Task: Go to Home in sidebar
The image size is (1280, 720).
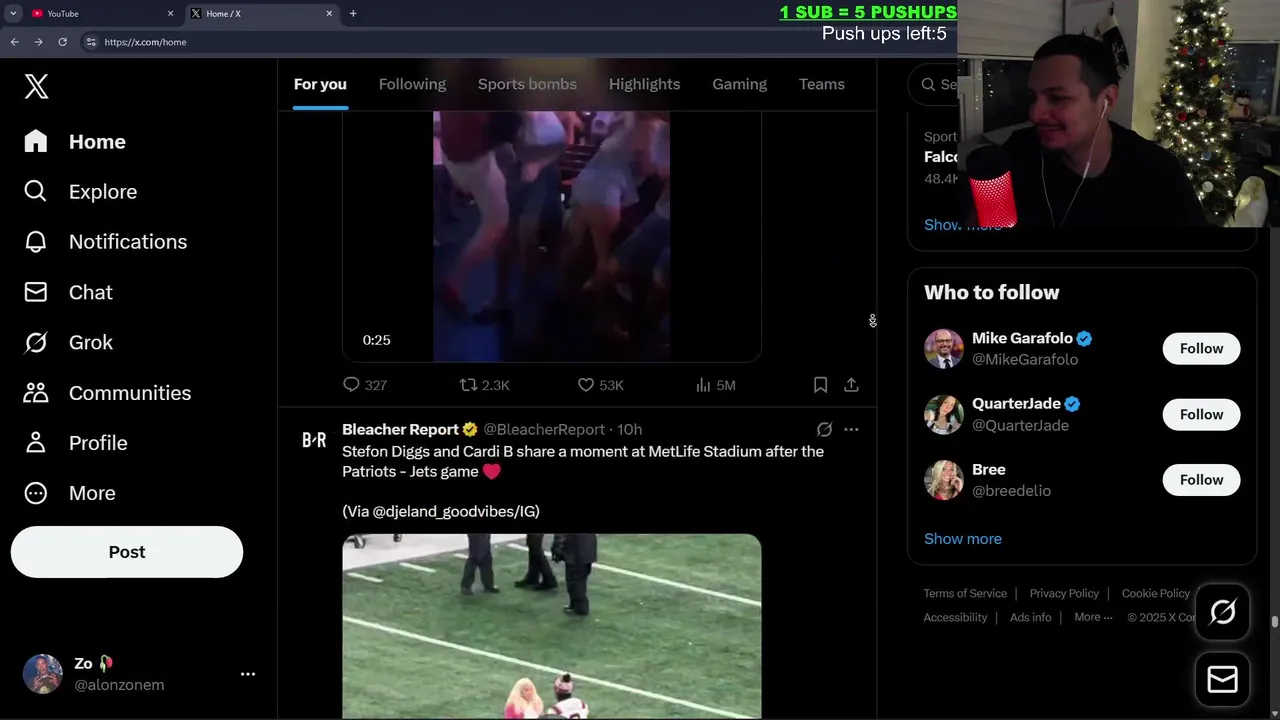Action: [75, 142]
